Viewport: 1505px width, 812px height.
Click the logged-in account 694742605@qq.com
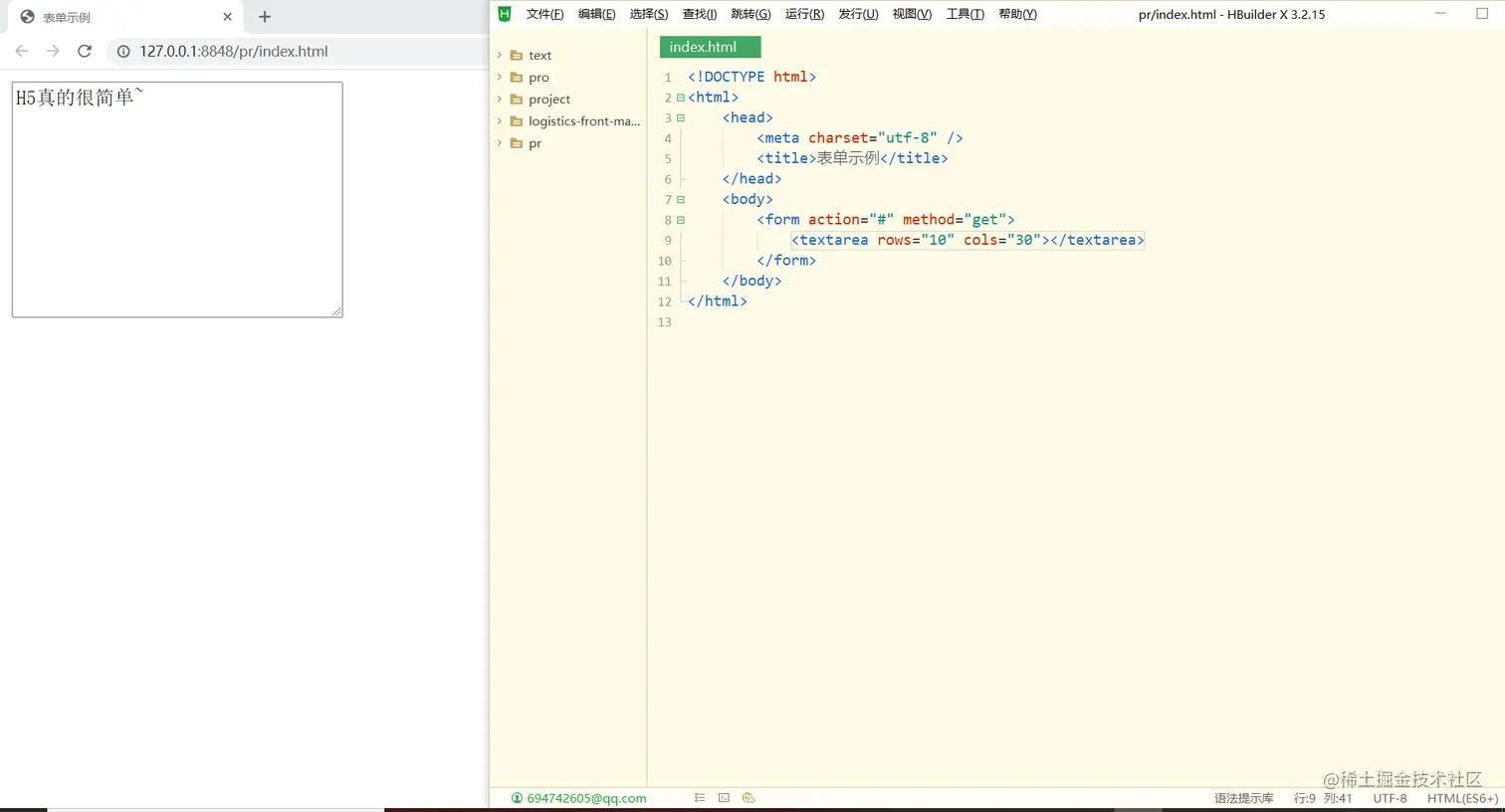click(x=578, y=798)
